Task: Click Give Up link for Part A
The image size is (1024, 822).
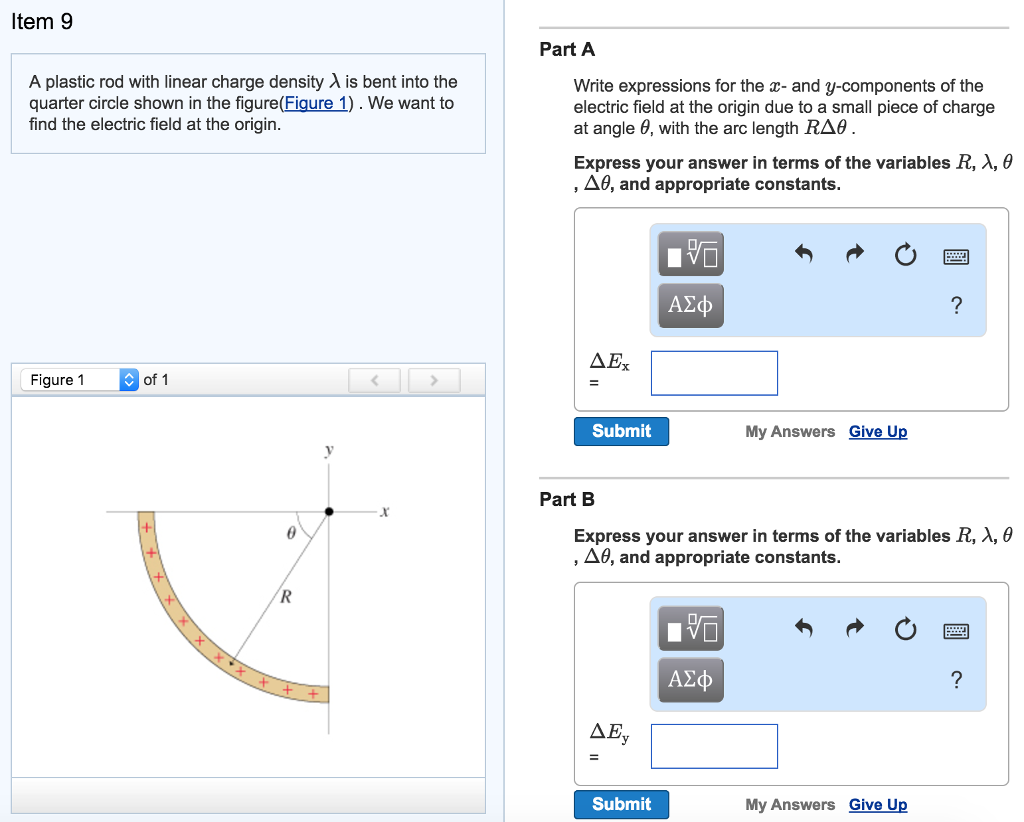Action: pos(878,432)
